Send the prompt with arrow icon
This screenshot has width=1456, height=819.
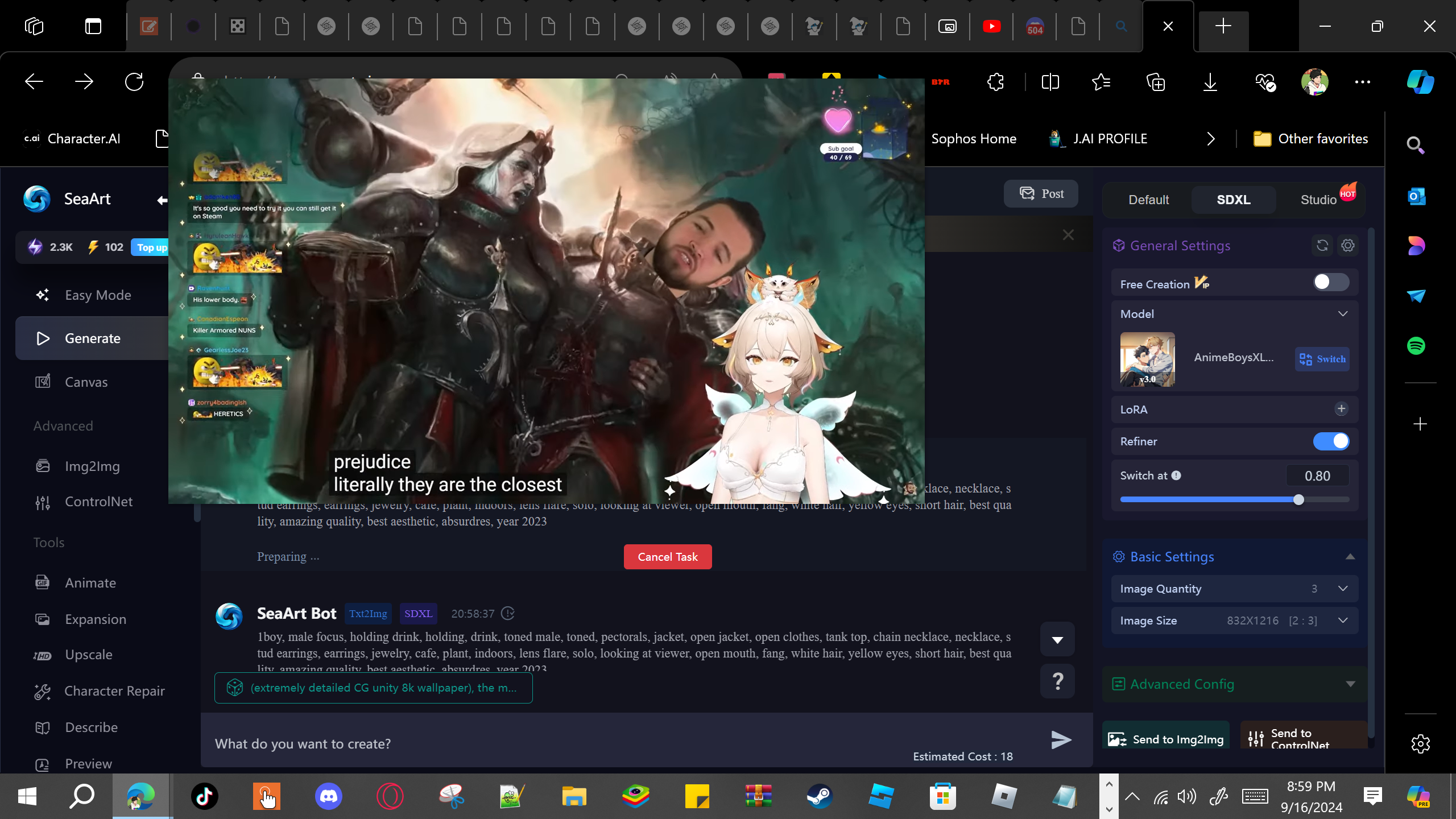click(x=1061, y=740)
